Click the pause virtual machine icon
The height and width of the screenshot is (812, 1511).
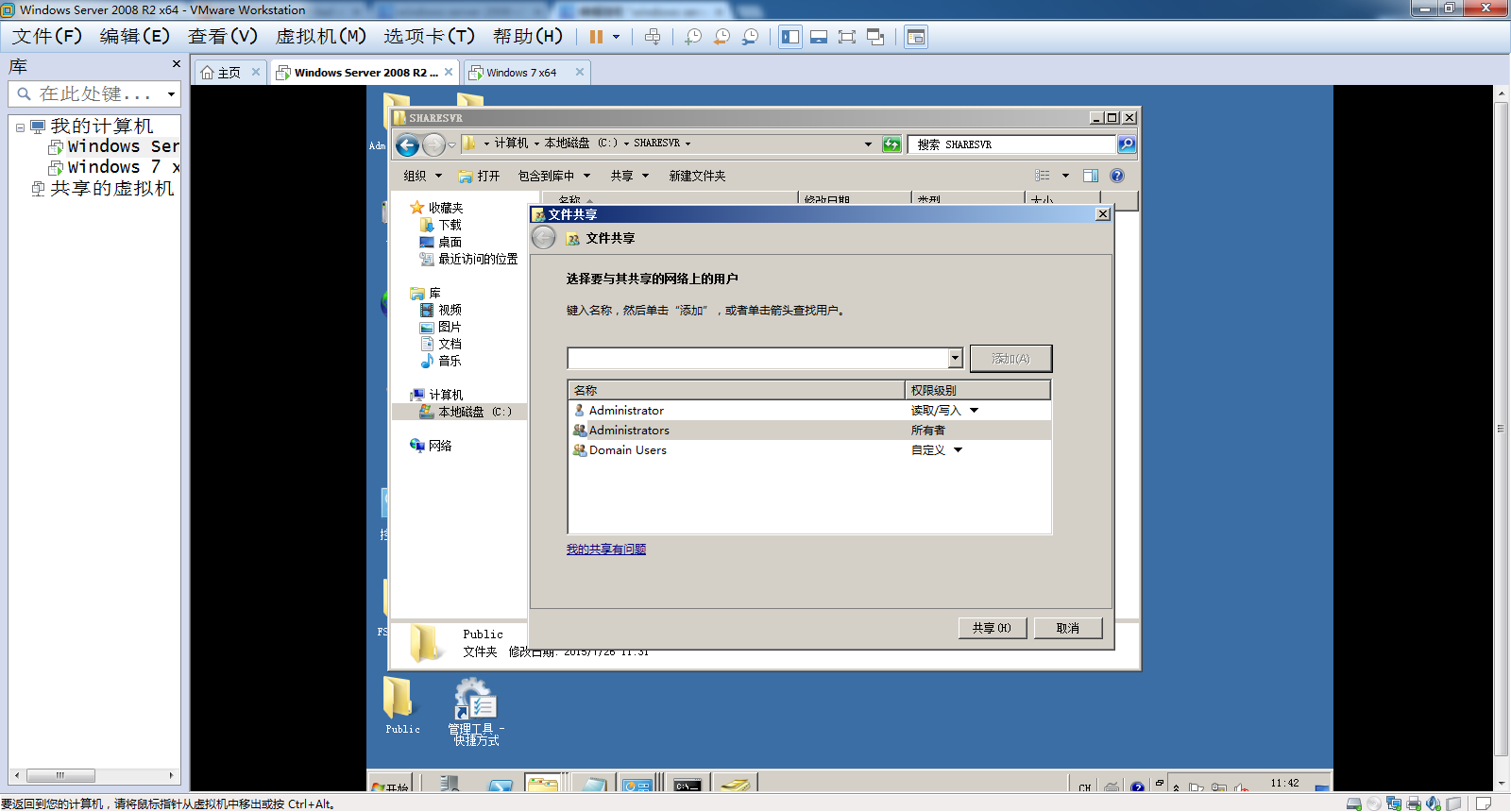[596, 37]
